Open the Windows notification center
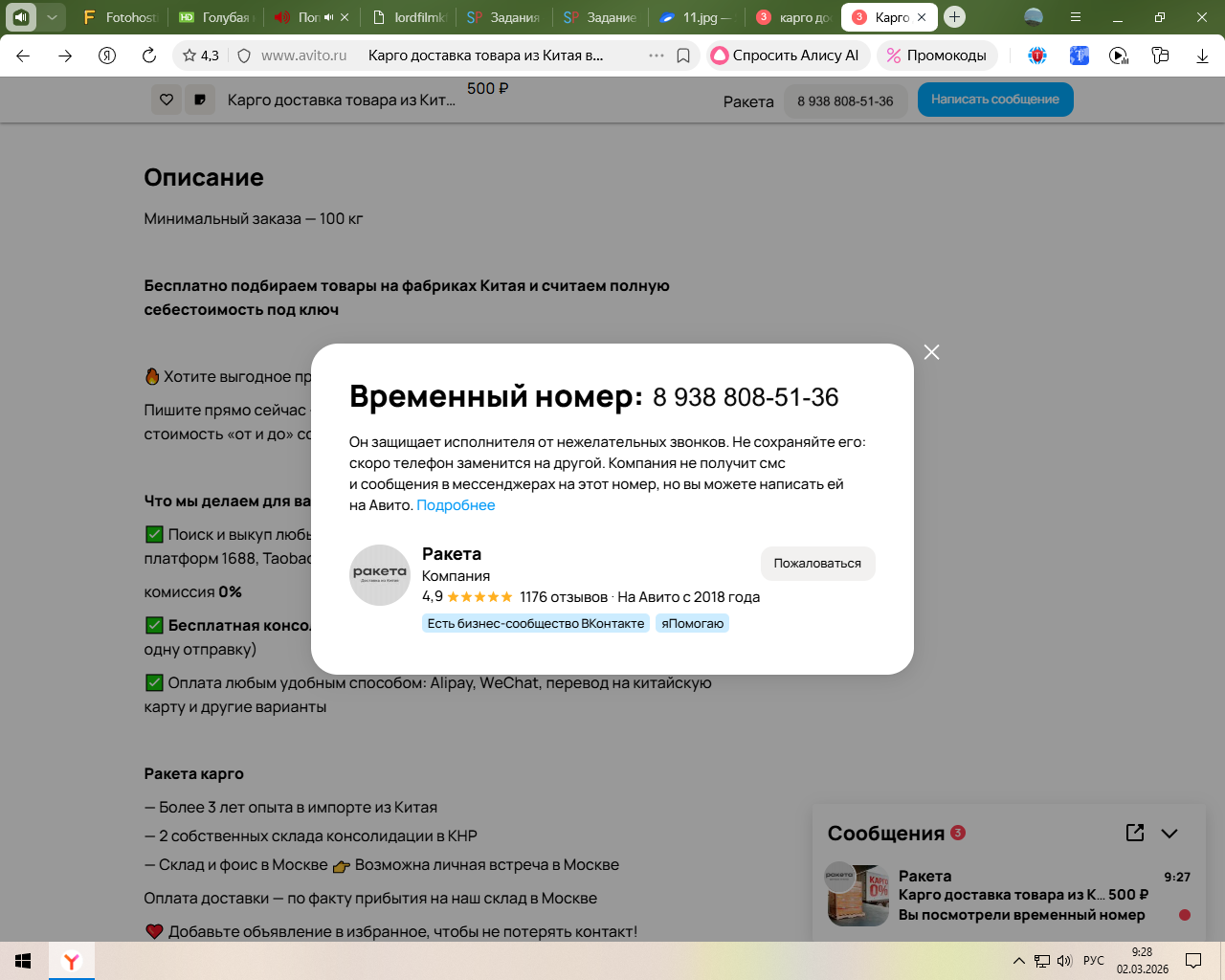This screenshot has height=980, width=1225. tap(1193, 961)
